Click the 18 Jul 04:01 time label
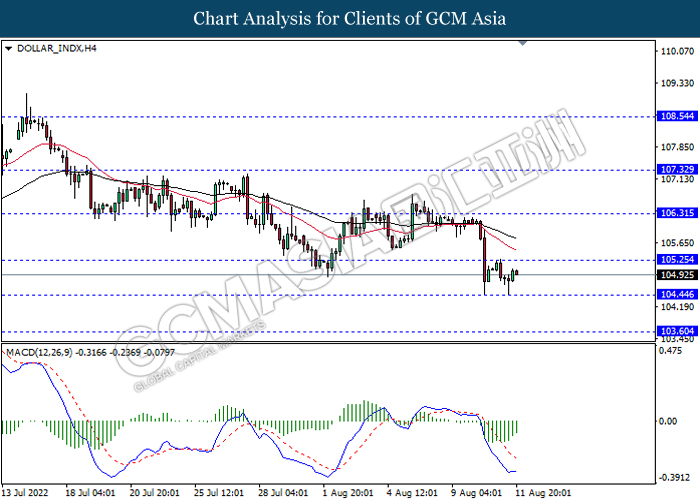Viewport: 700px width, 500px height. (x=91, y=493)
